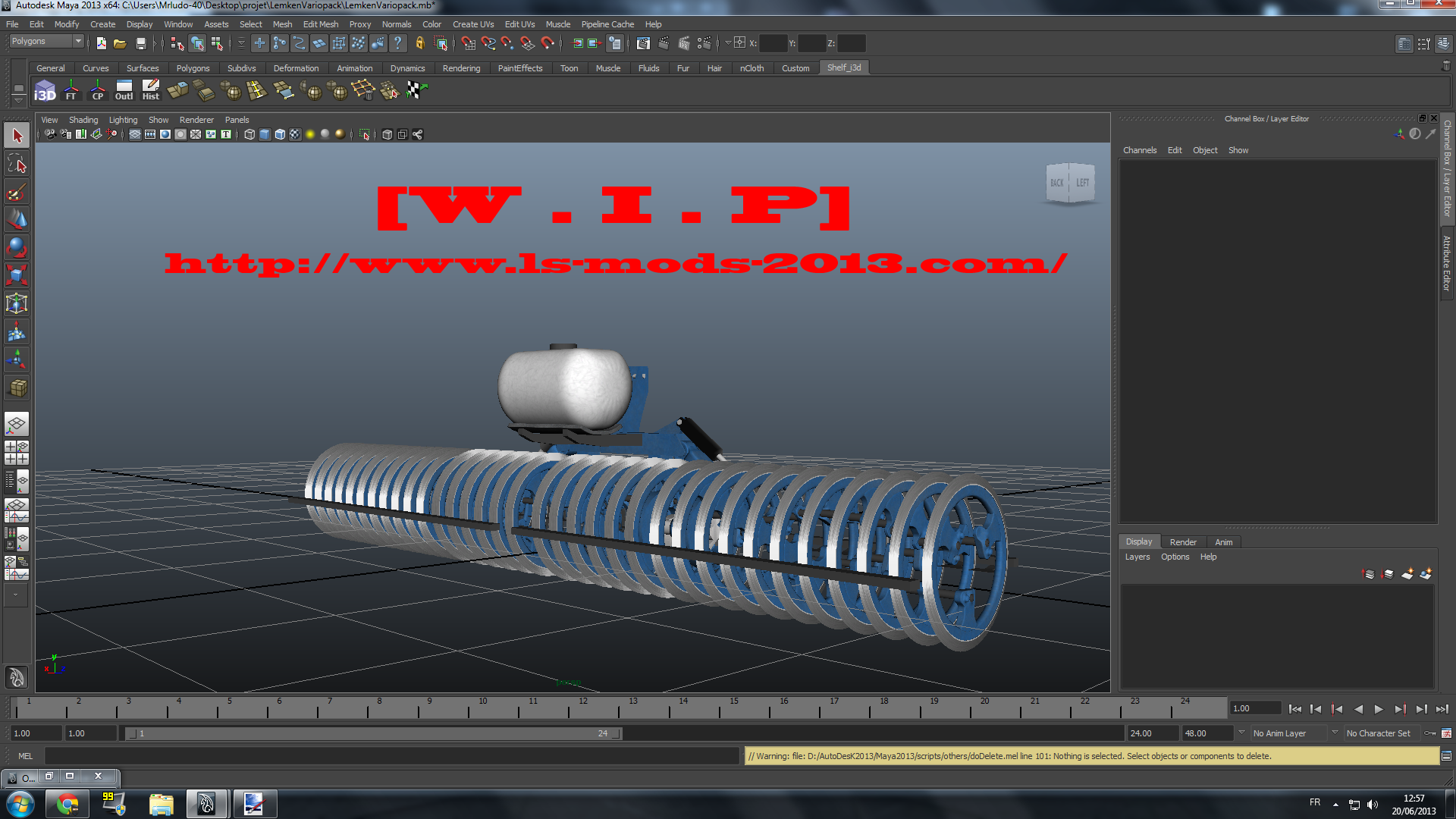The height and width of the screenshot is (819, 1456).
Task: Click the New Scene icon
Action: click(101, 44)
